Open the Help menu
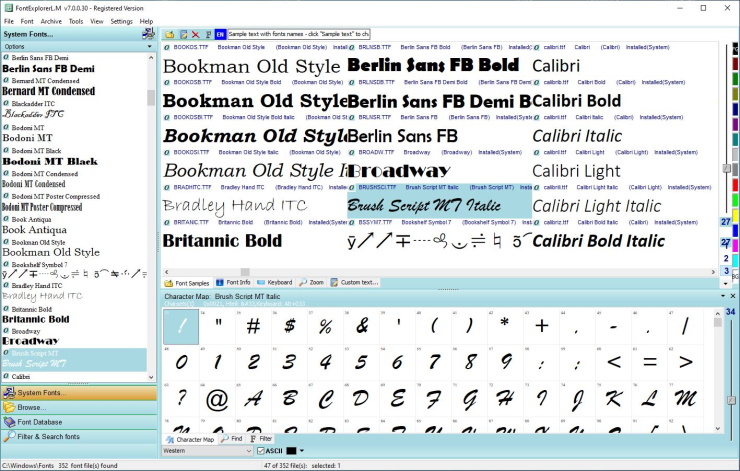Screen dimensions: 740x471 click(x=146, y=21)
